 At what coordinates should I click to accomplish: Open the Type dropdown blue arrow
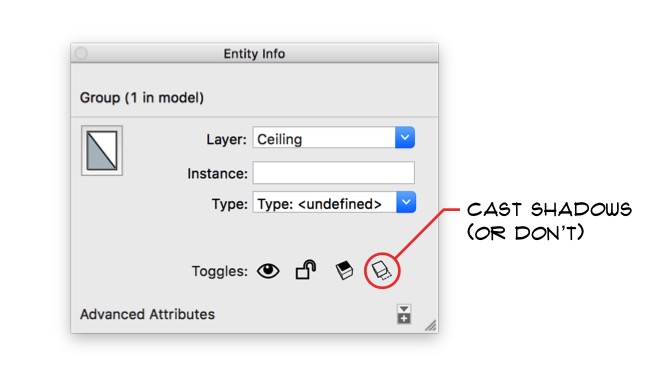pyautogui.click(x=406, y=202)
